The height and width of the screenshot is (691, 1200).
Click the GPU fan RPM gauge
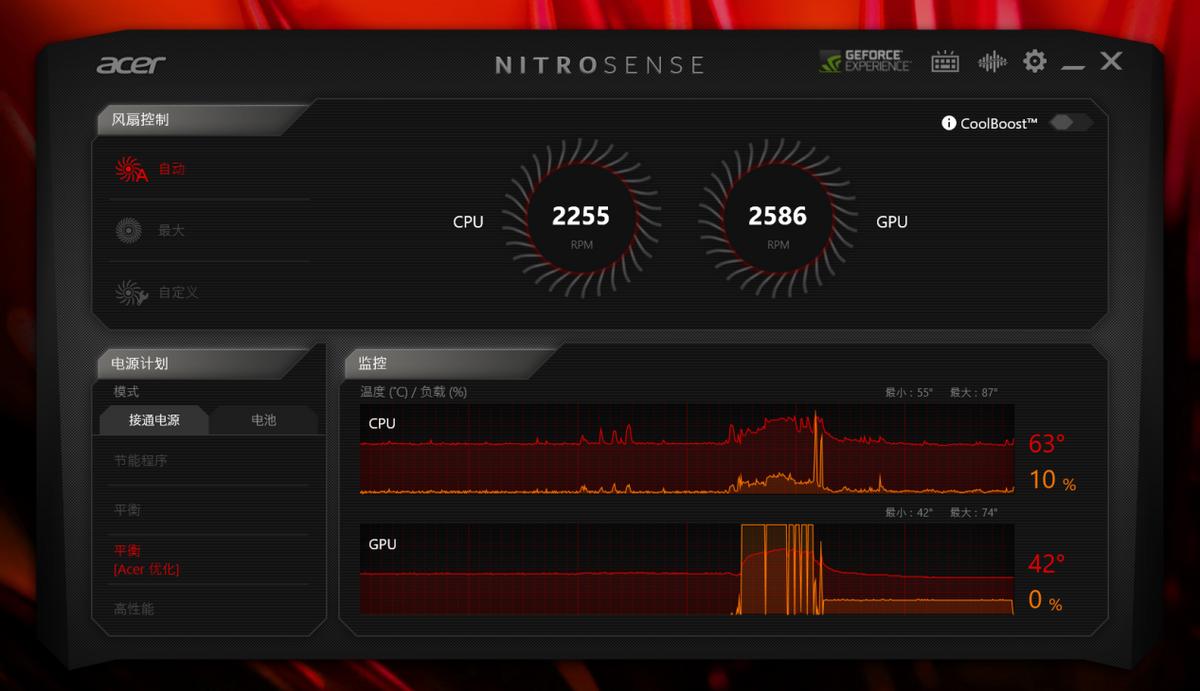coord(778,216)
